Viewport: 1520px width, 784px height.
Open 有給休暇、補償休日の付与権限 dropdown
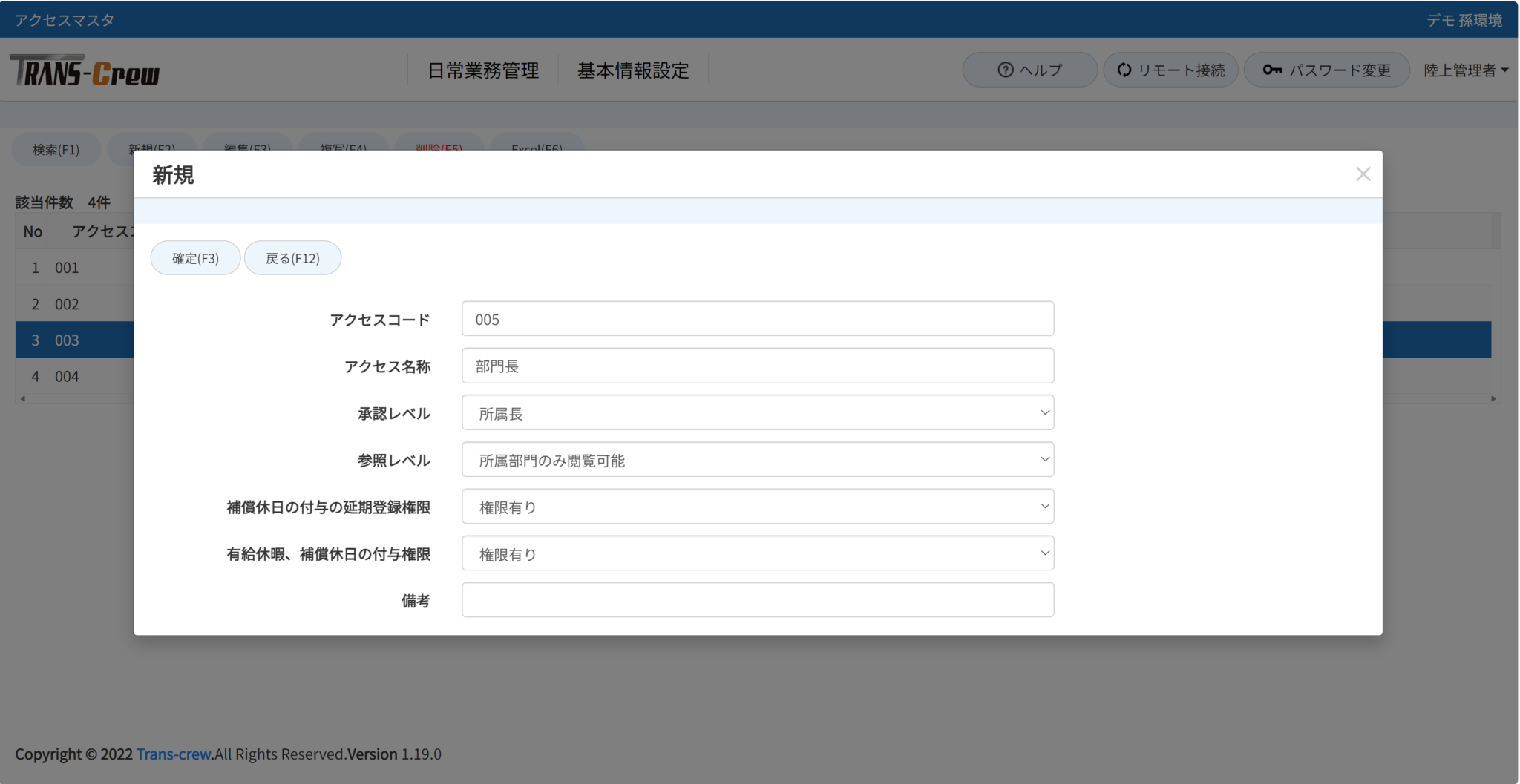tap(757, 553)
